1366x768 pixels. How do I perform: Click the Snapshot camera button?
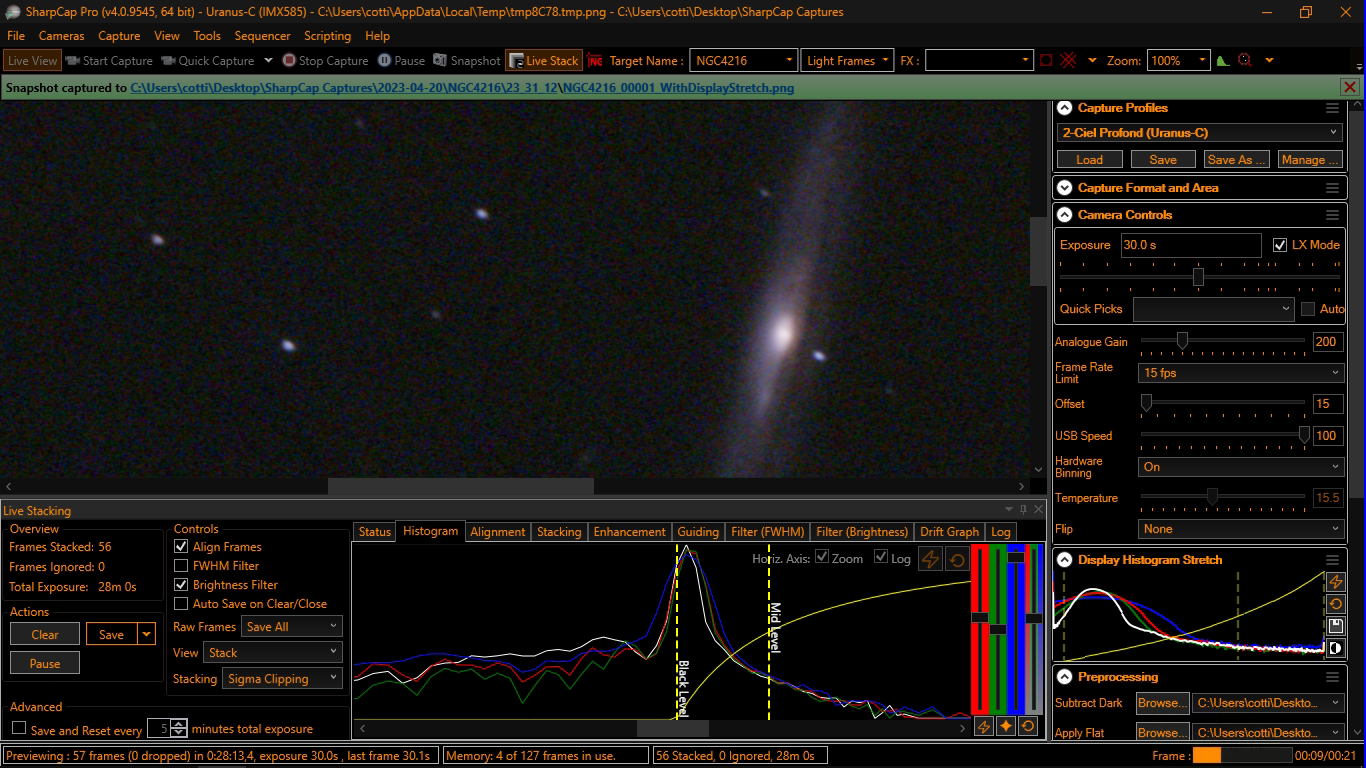pyautogui.click(x=466, y=61)
